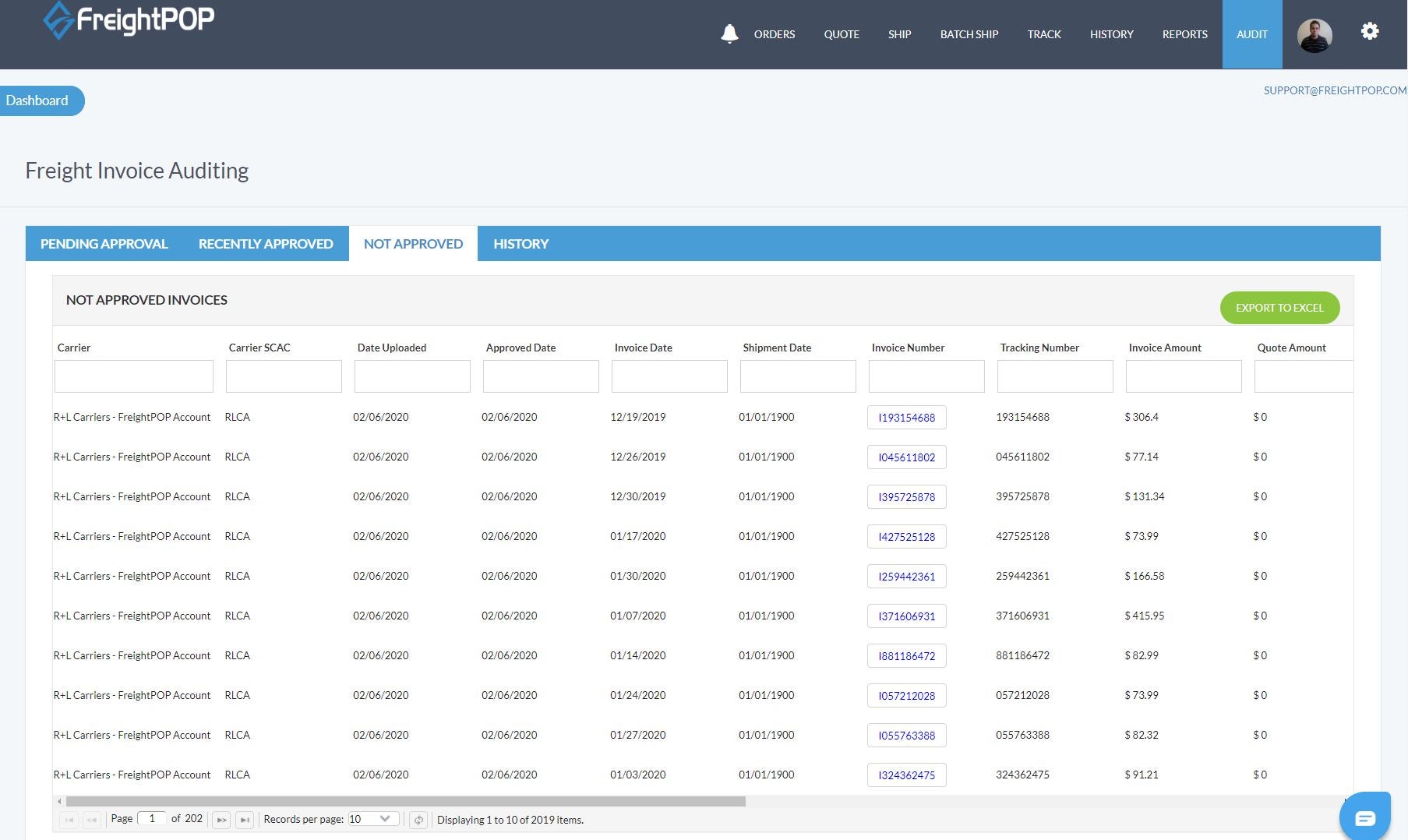The image size is (1408, 840).
Task: Sort by Carrier column header
Action: [x=74, y=348]
